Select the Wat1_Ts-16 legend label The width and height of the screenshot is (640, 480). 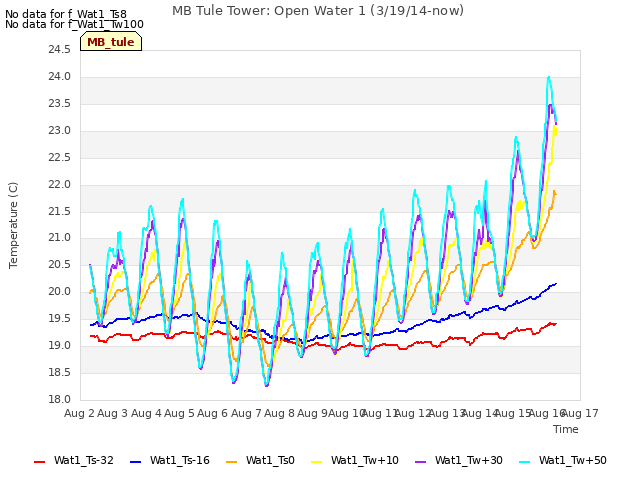click(x=180, y=460)
